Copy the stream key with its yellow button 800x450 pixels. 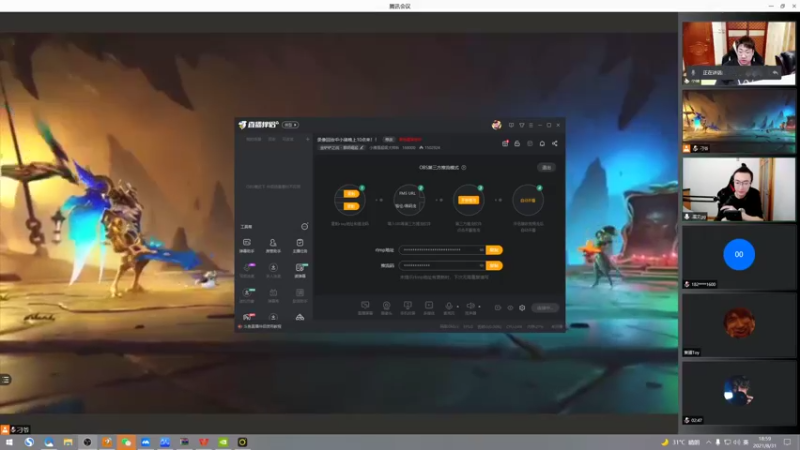[494, 266]
